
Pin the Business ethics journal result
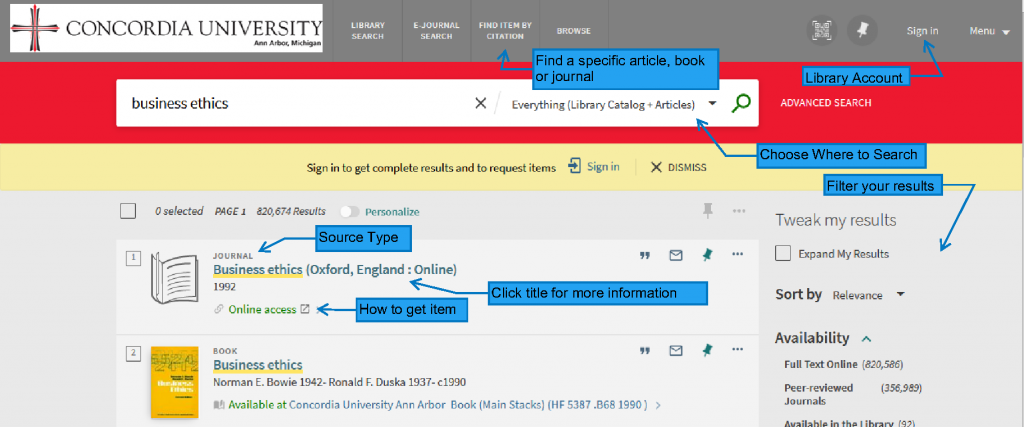click(707, 255)
